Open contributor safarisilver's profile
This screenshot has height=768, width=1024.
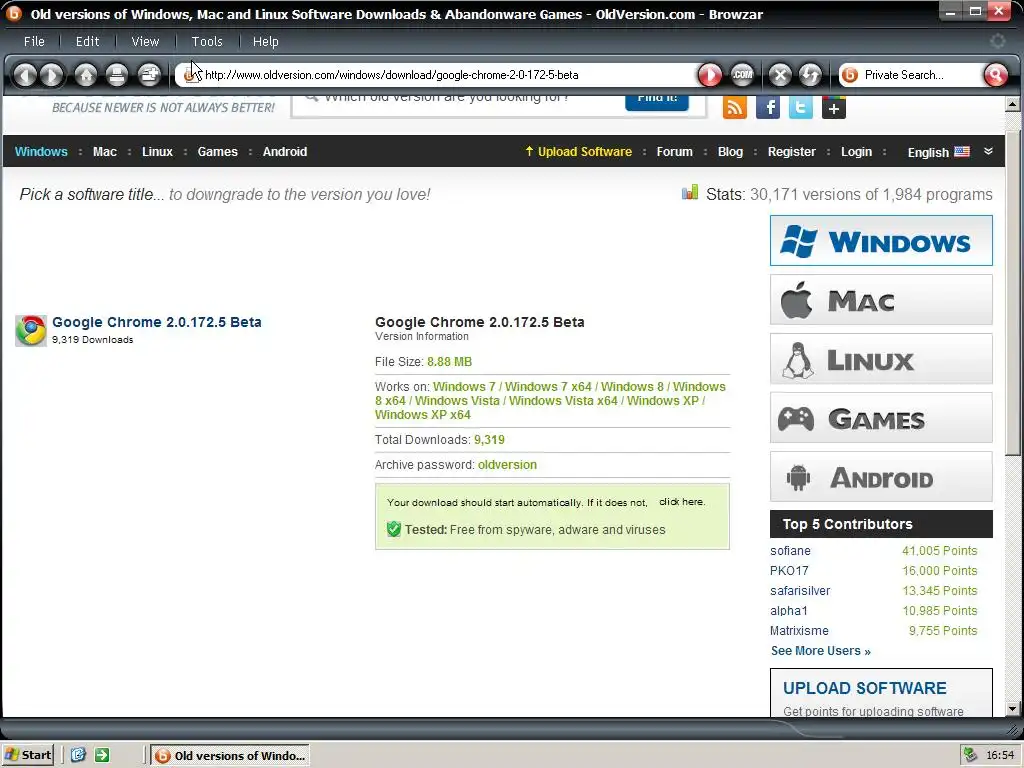point(800,591)
